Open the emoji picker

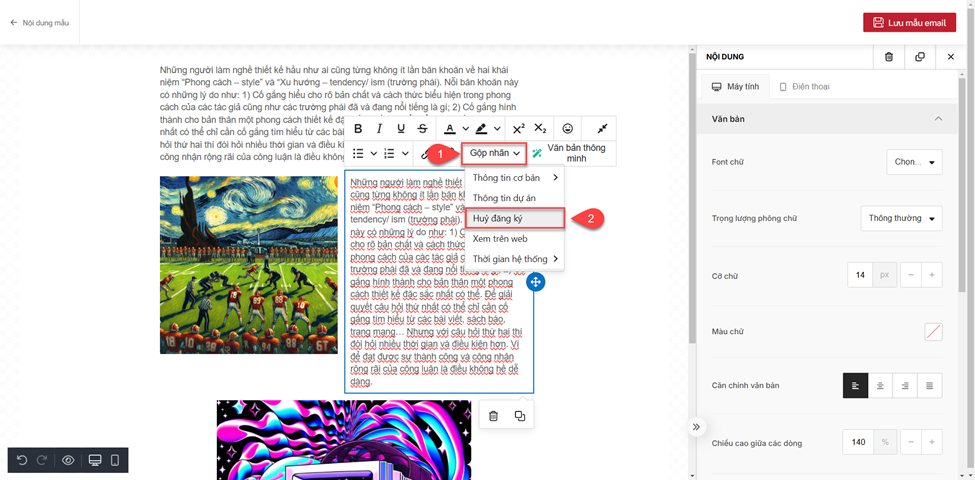[567, 129]
